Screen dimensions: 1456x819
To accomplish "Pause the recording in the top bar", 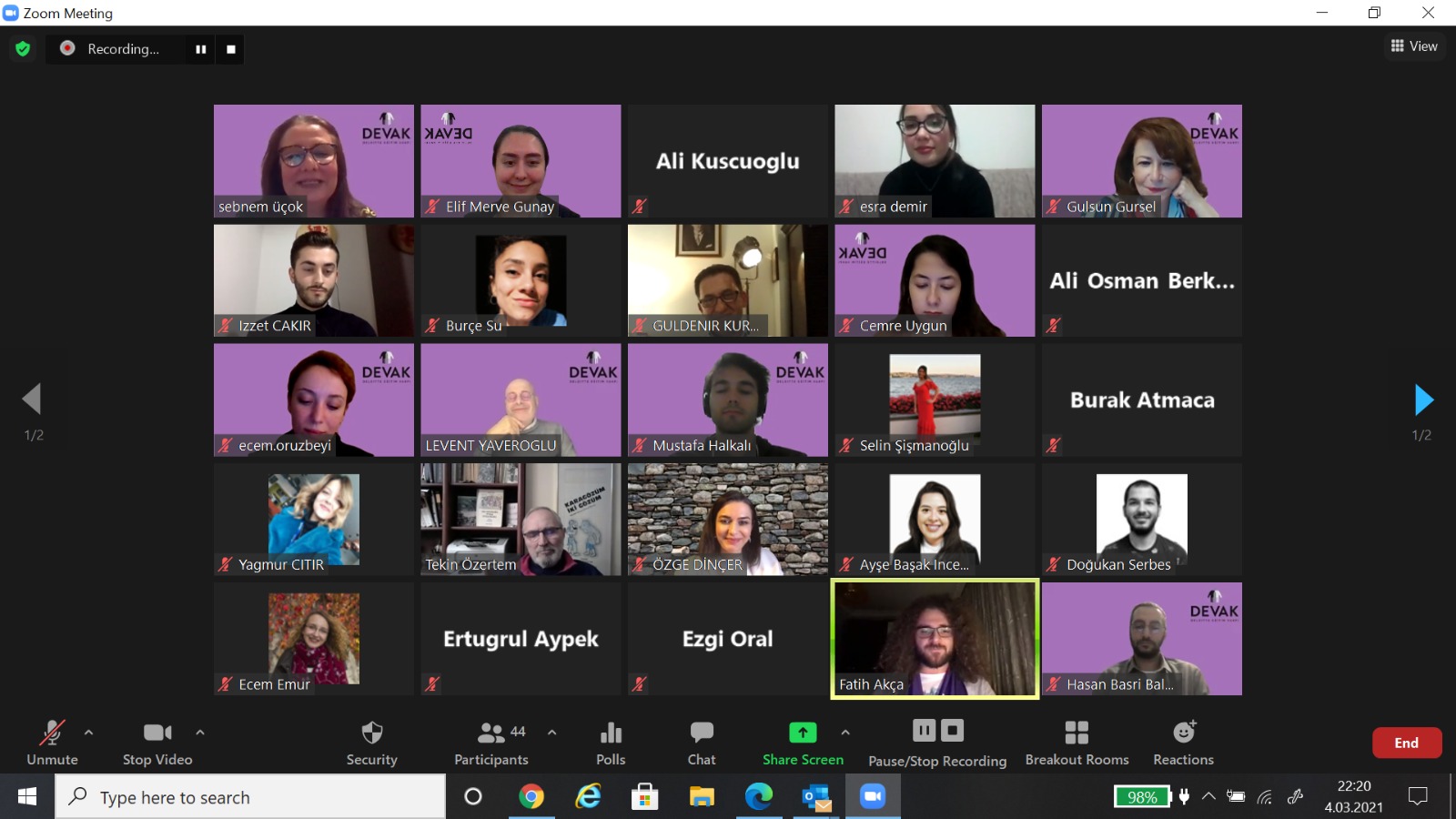I will (x=200, y=49).
